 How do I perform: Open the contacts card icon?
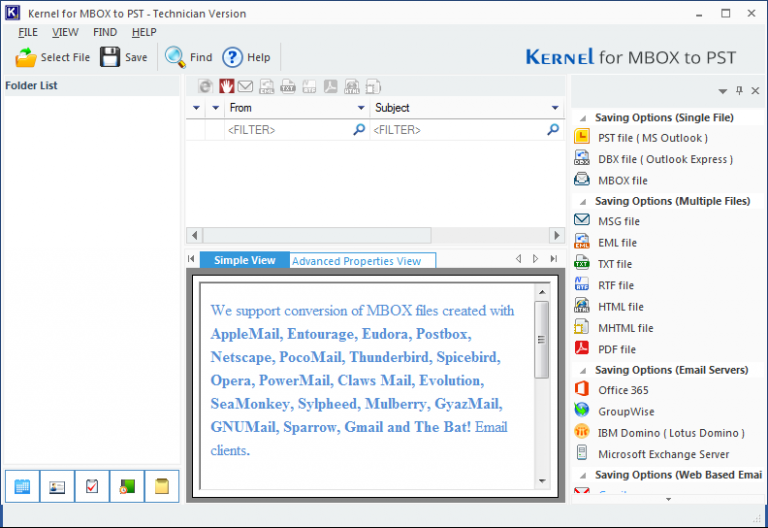pyautogui.click(x=57, y=487)
